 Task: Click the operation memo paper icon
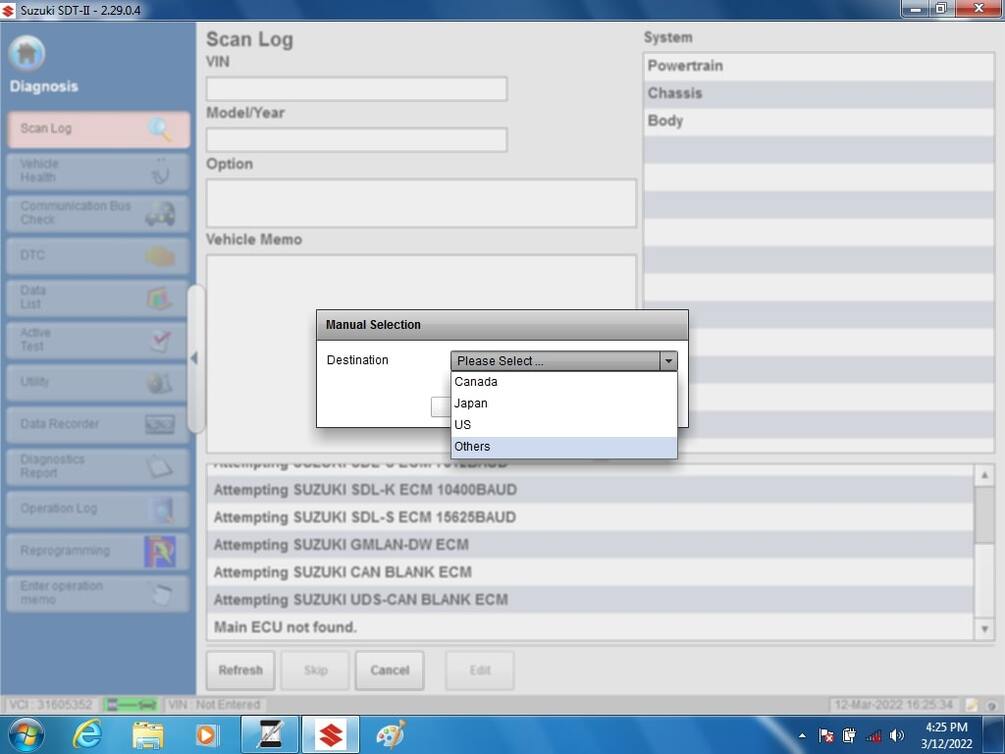click(162, 594)
